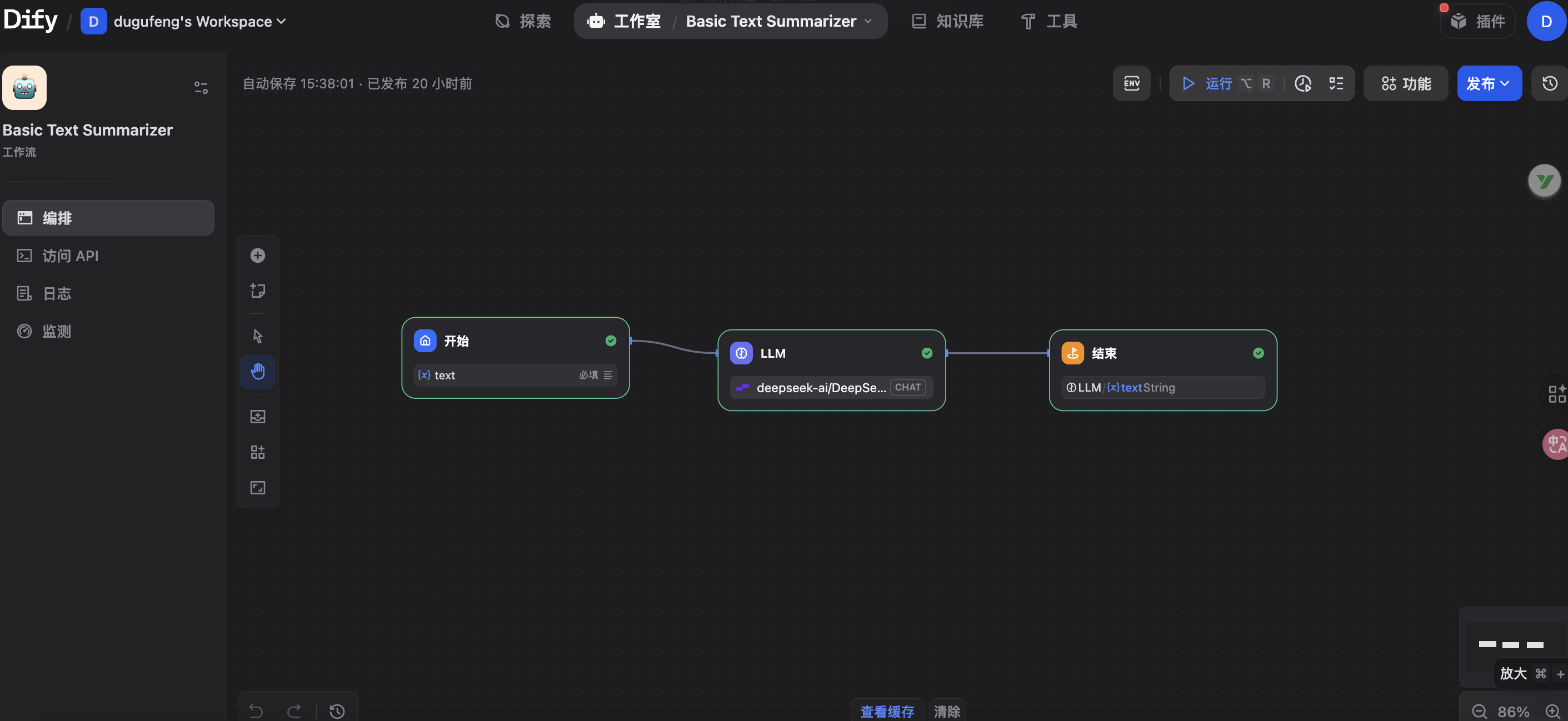Open the ENV environment variables panel
The height and width of the screenshot is (721, 1568).
(x=1132, y=83)
